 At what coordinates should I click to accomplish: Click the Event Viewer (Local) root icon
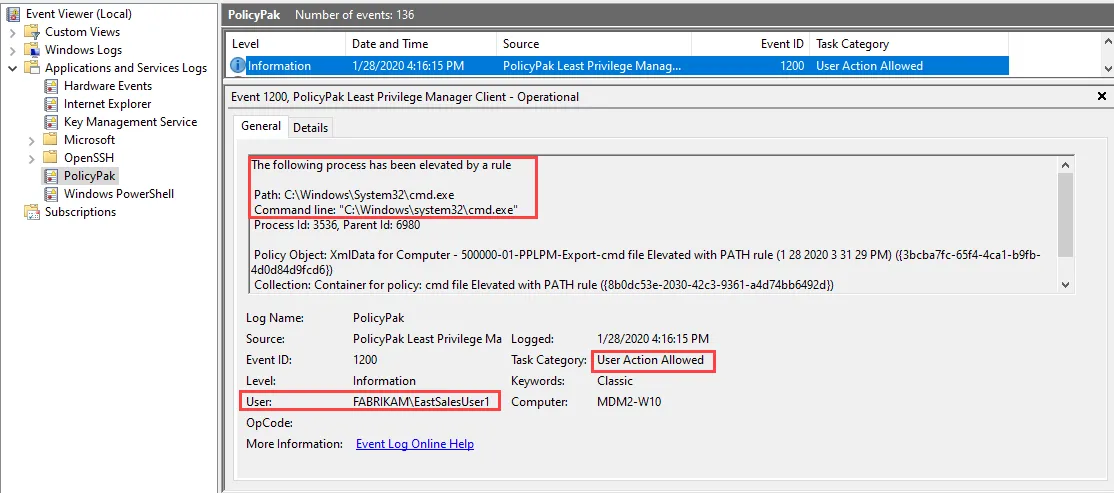coord(13,14)
